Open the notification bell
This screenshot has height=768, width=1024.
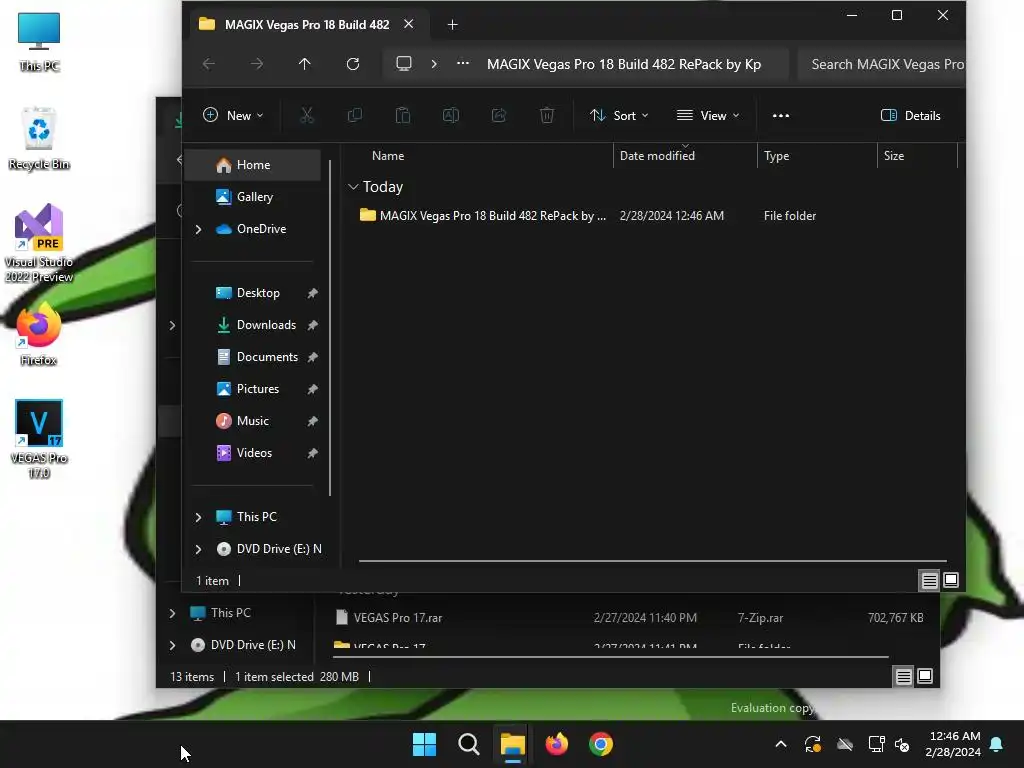point(997,744)
